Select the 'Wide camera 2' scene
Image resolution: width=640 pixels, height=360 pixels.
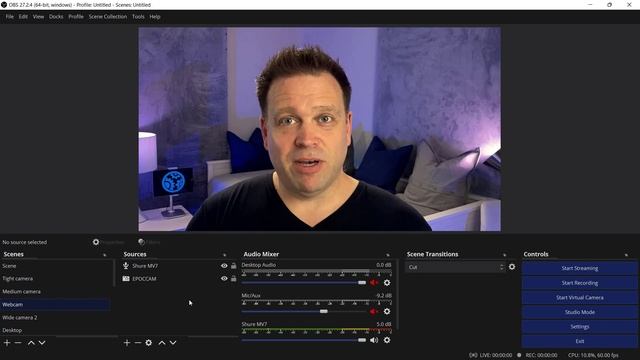pyautogui.click(x=55, y=318)
